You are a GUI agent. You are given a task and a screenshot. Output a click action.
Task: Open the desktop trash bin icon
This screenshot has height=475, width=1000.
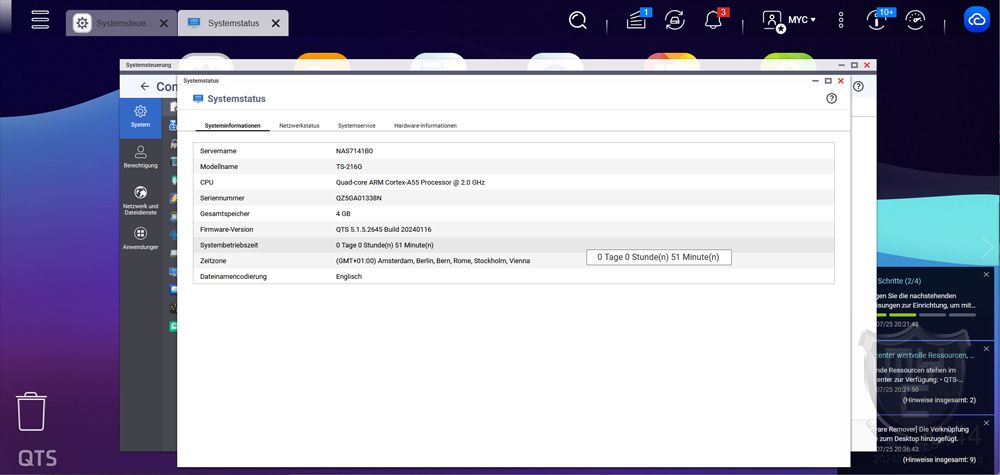point(31,411)
